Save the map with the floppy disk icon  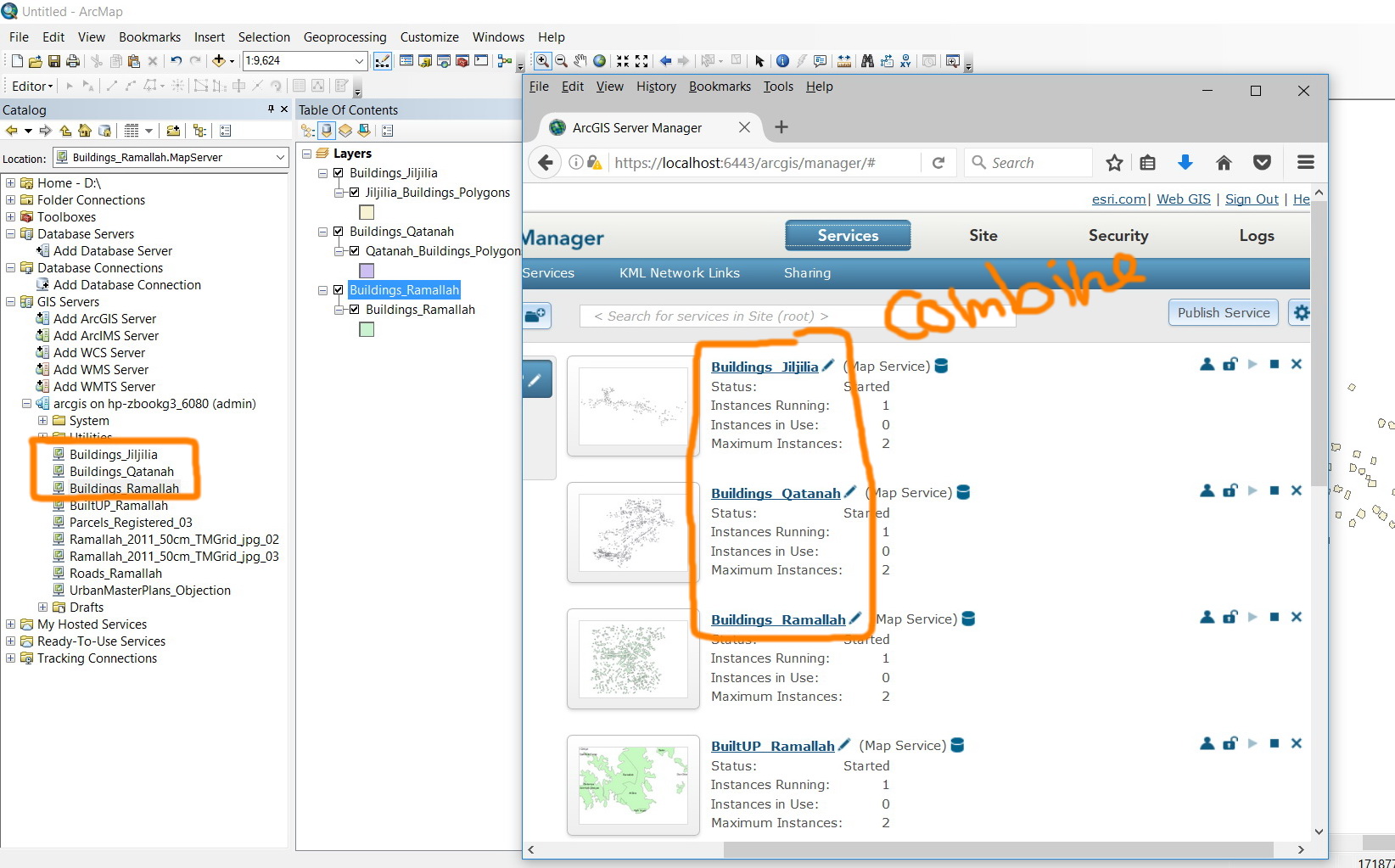coord(54,61)
